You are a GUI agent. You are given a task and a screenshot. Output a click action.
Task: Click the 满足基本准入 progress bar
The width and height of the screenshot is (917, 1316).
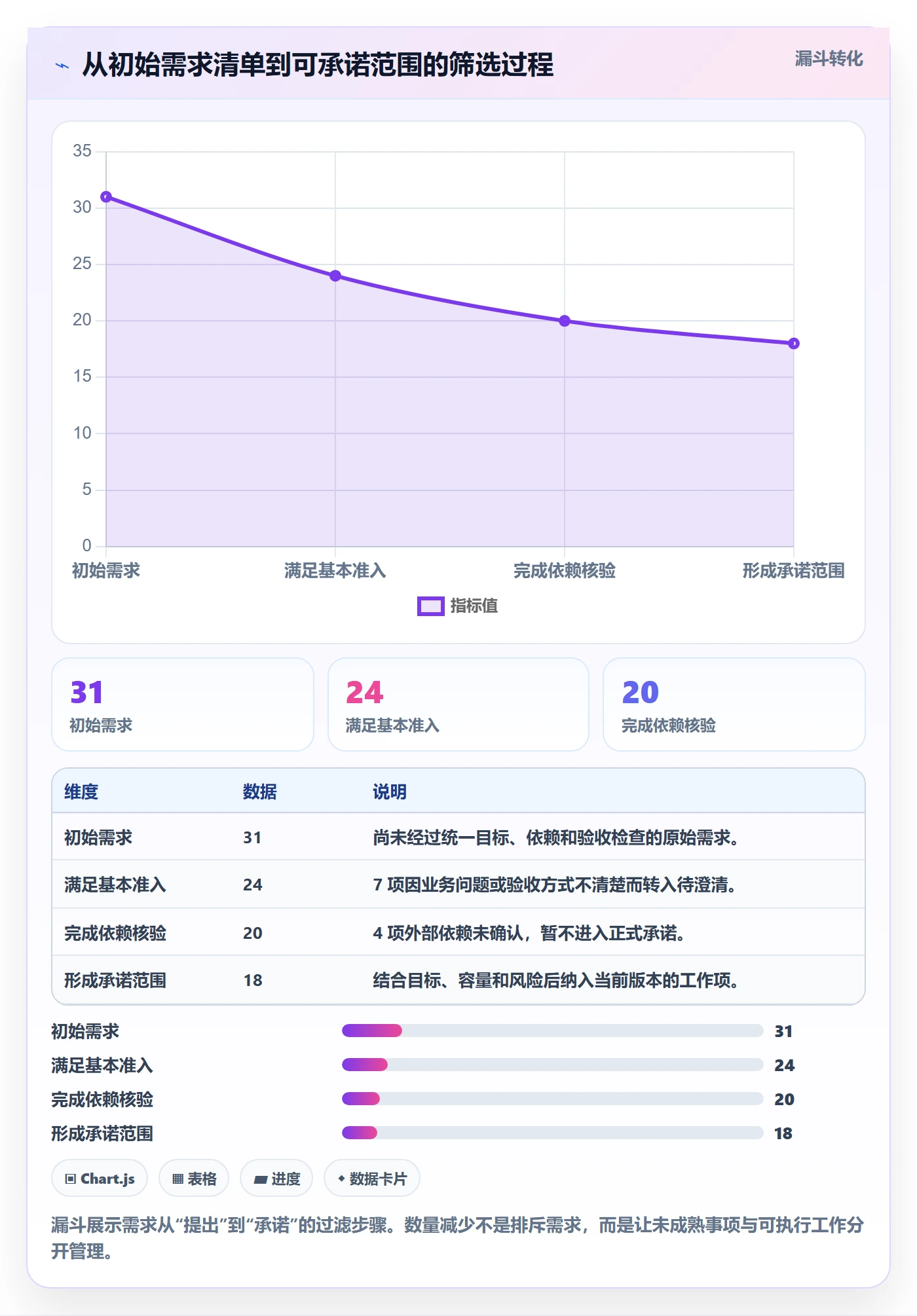pos(552,1065)
